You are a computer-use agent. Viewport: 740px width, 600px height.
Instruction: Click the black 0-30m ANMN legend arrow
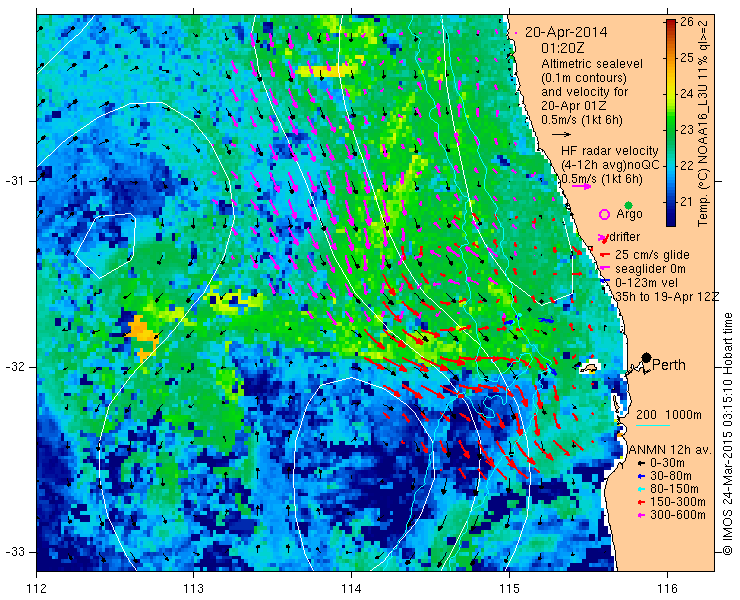coord(640,463)
